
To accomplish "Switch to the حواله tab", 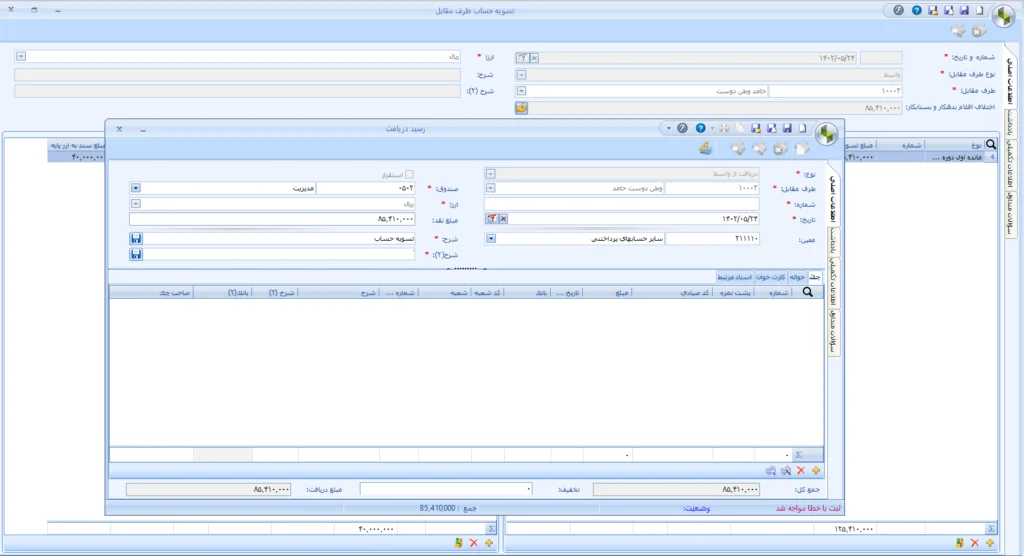I will tap(797, 277).
